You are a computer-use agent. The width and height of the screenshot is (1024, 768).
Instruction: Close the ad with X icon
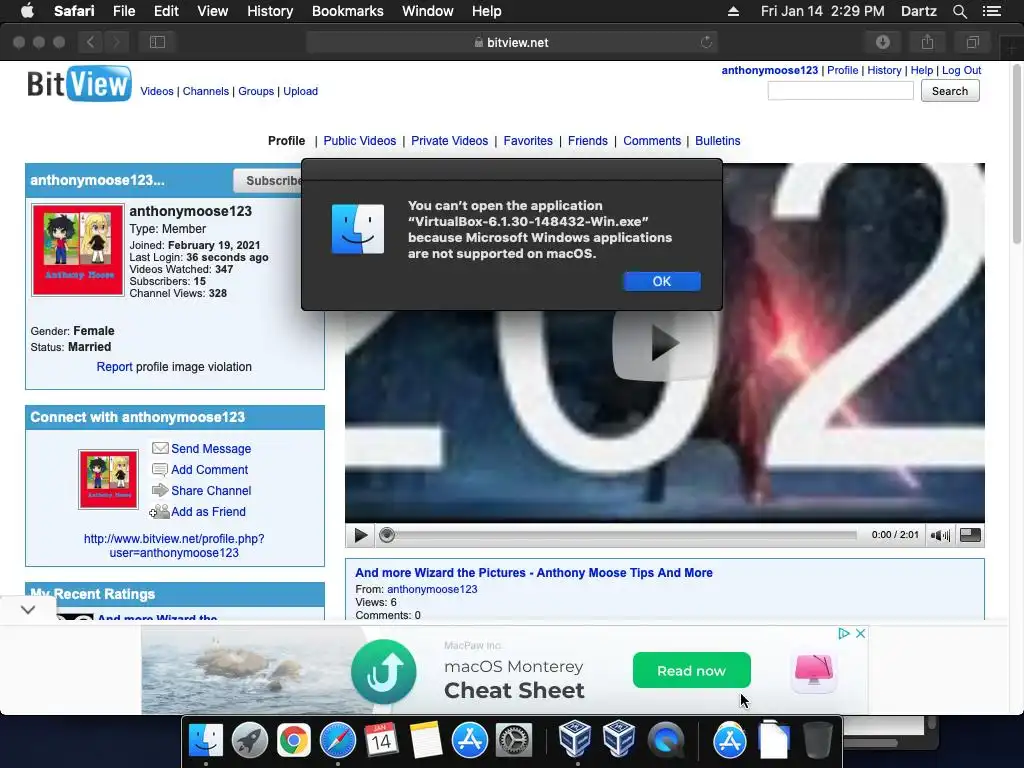[x=861, y=633]
